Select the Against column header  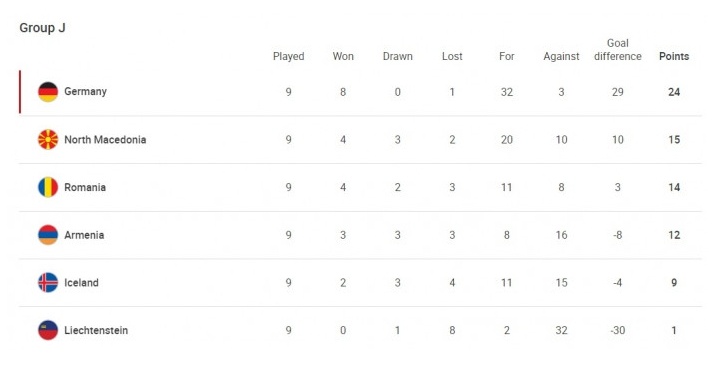(x=561, y=57)
